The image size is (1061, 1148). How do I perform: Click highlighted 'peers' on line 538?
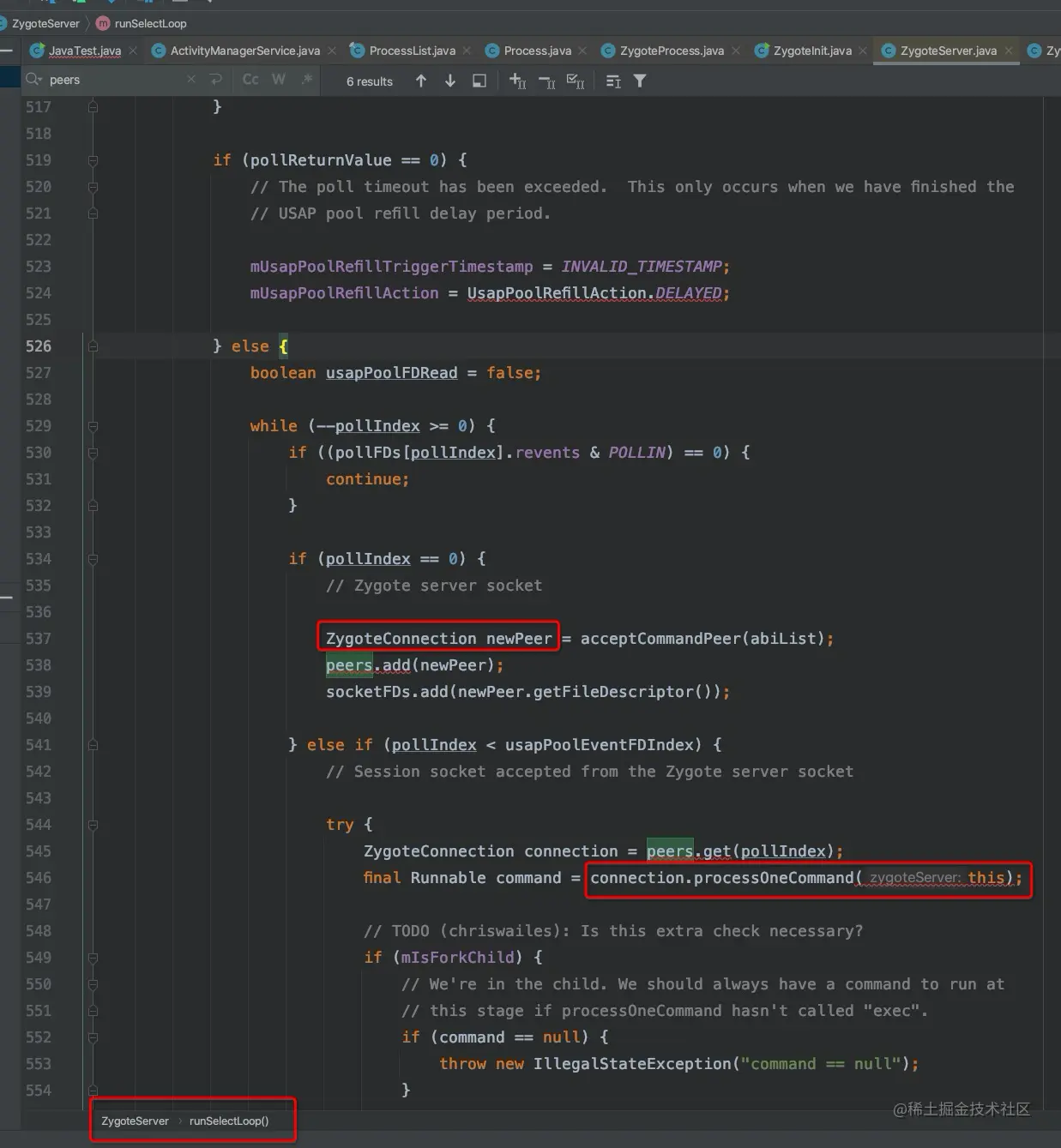[x=349, y=665]
